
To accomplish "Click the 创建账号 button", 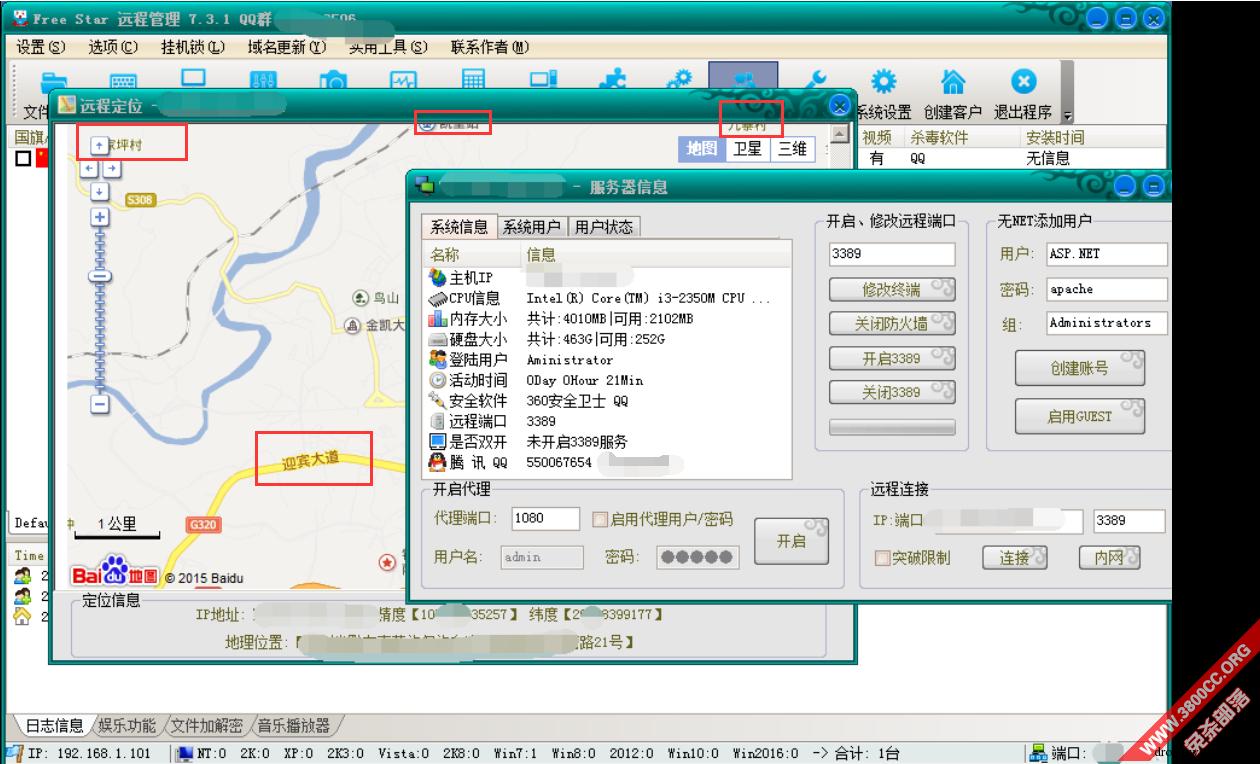I will [1080, 368].
